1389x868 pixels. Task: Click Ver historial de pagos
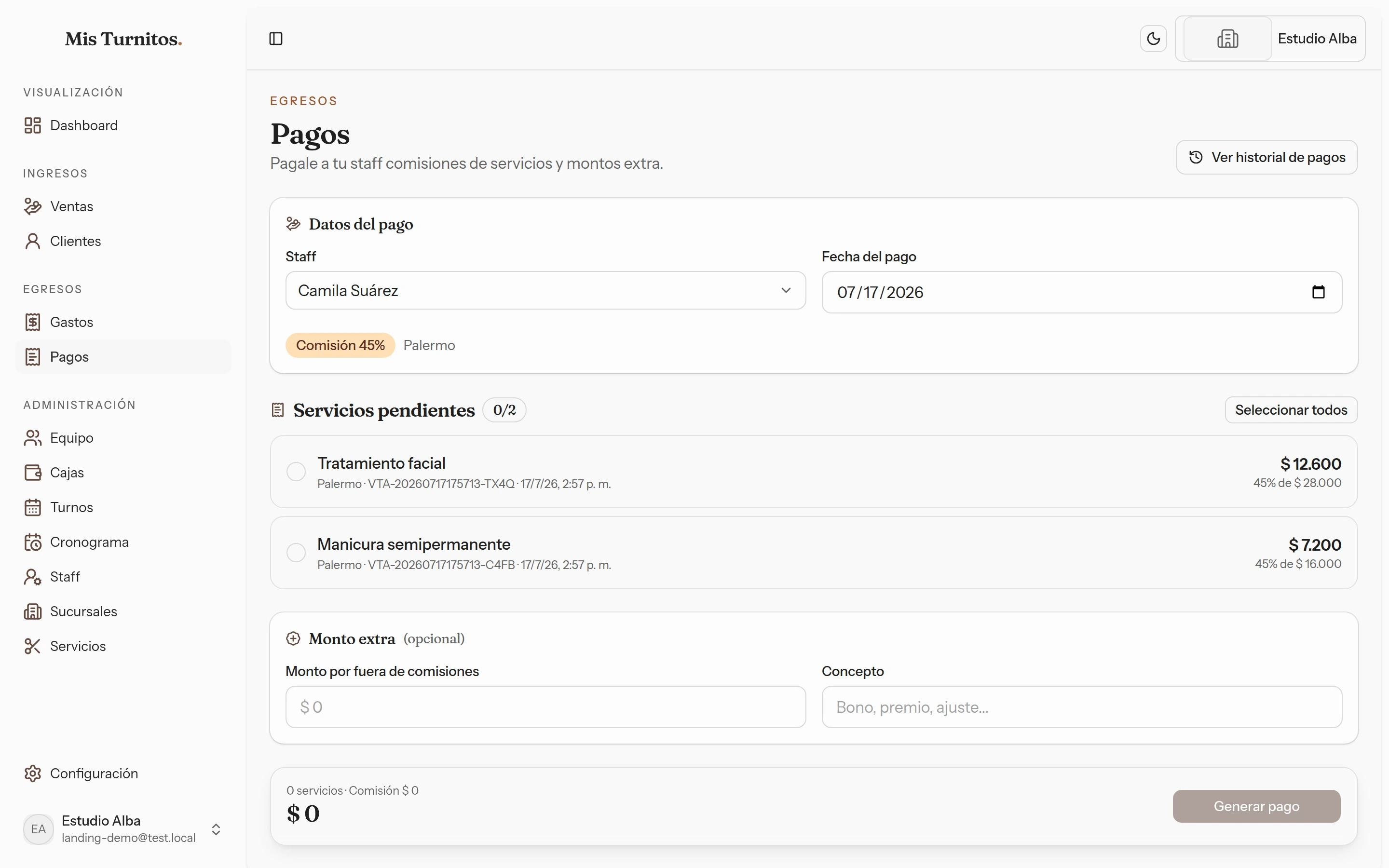(1266, 157)
